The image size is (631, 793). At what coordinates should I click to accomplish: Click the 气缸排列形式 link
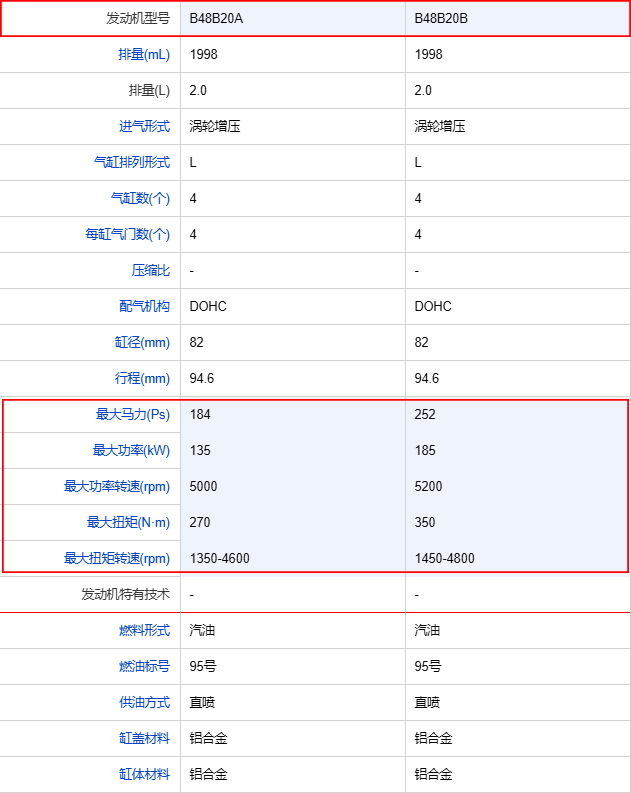point(132,162)
